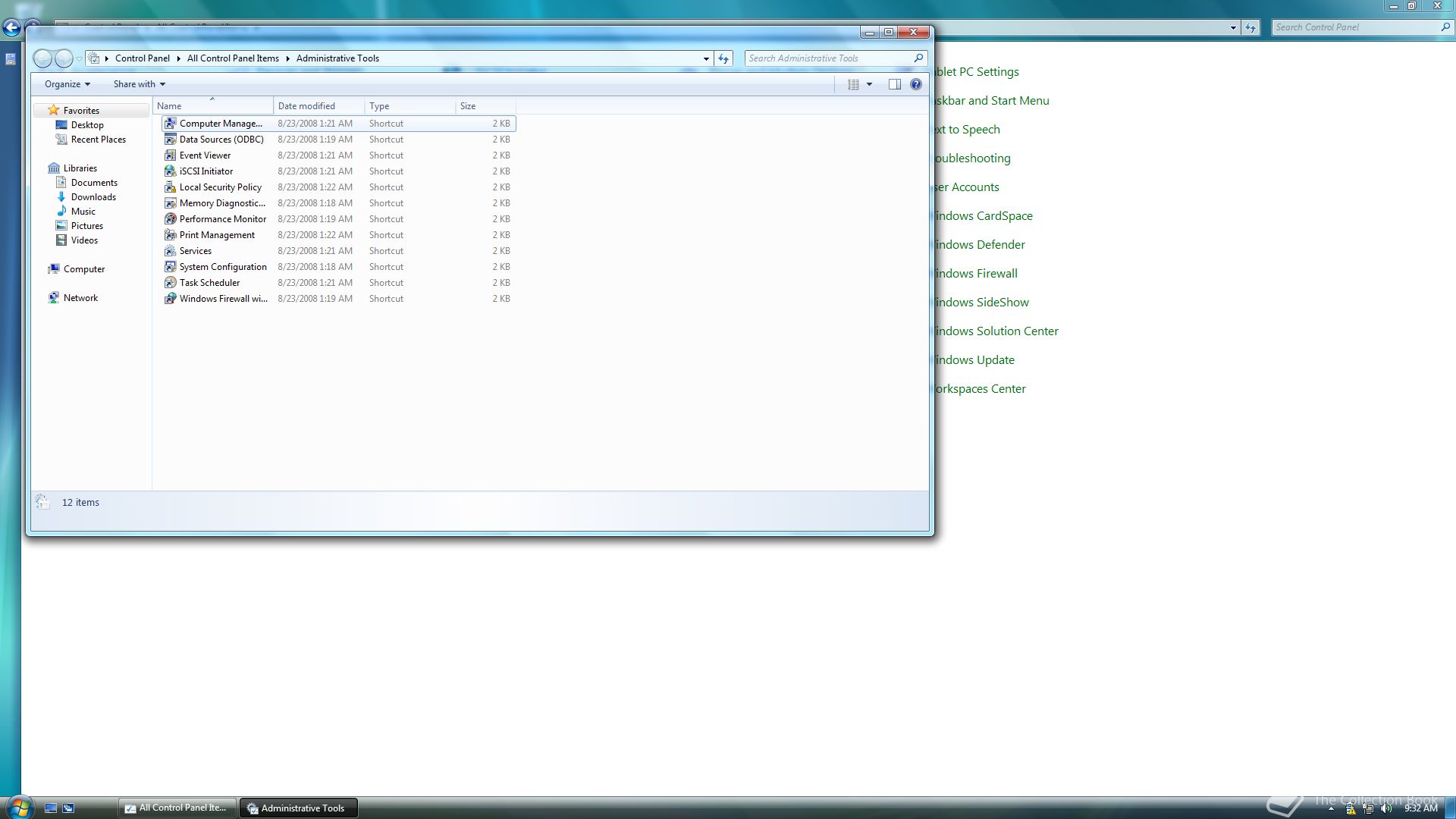1456x819 pixels.
Task: Sort by the Size column header
Action: (485, 106)
